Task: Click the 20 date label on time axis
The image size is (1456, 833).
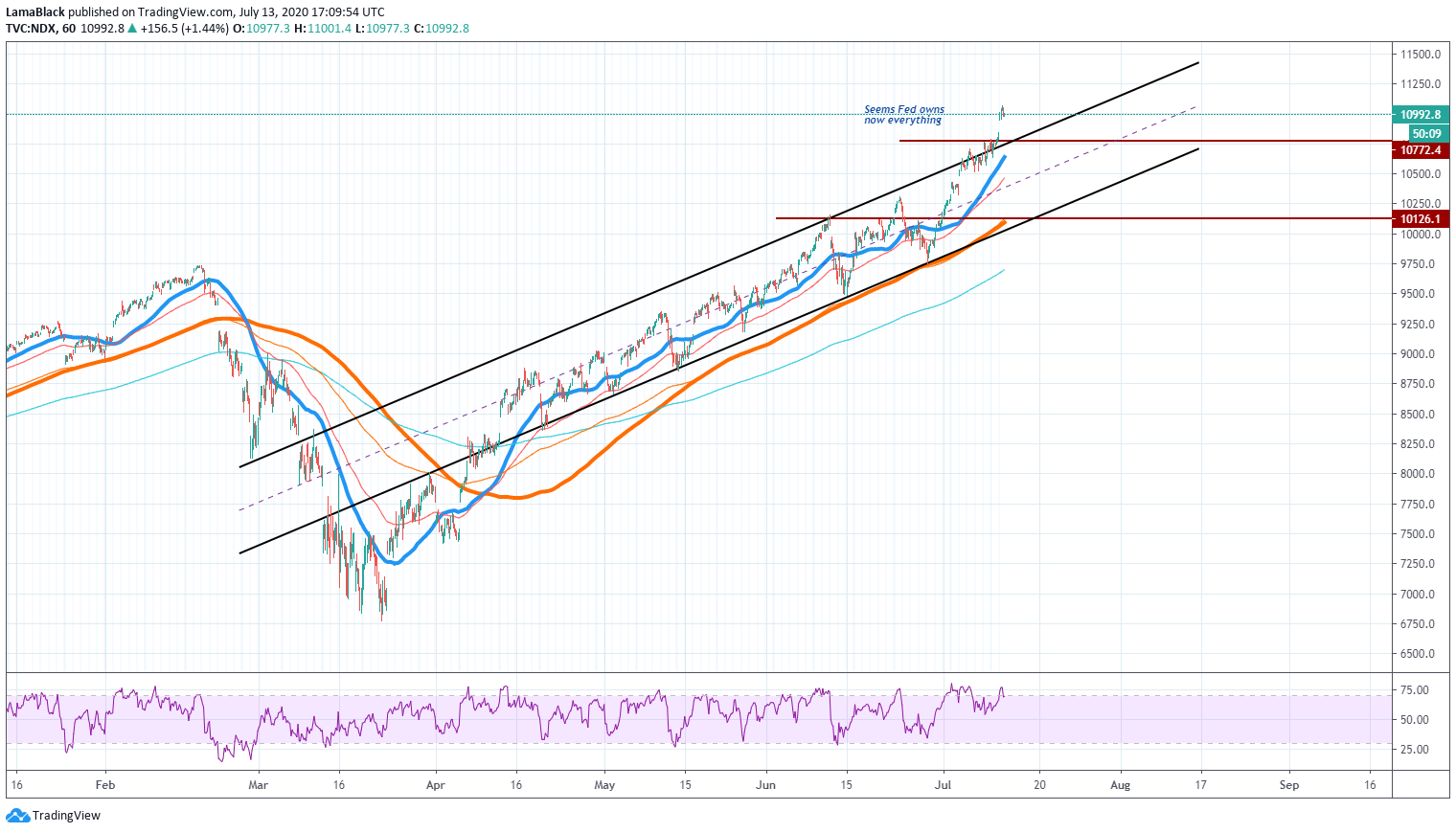Action: (x=1039, y=785)
